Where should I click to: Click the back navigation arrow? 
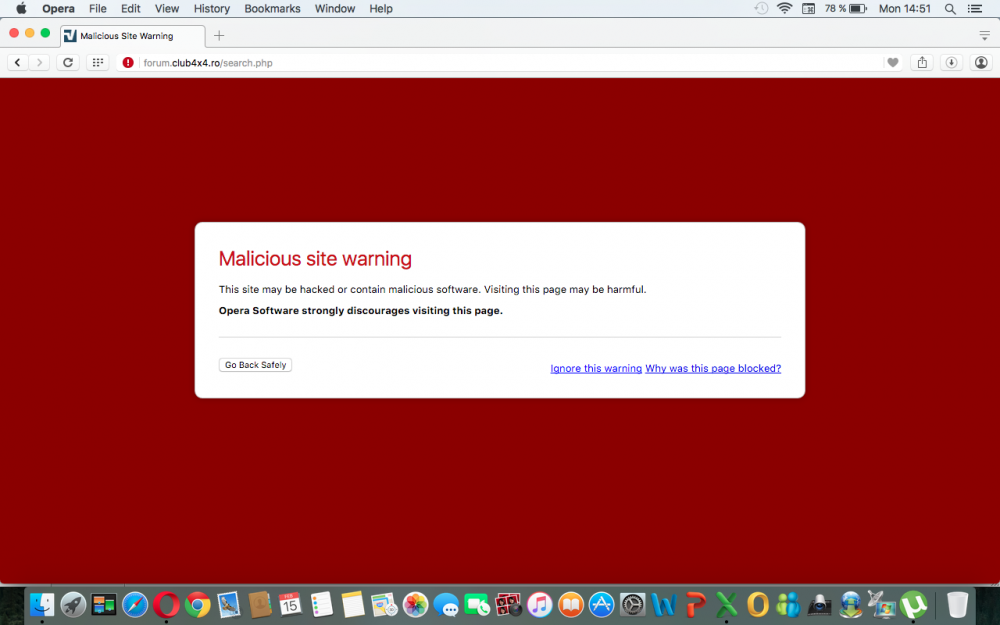[17, 61]
